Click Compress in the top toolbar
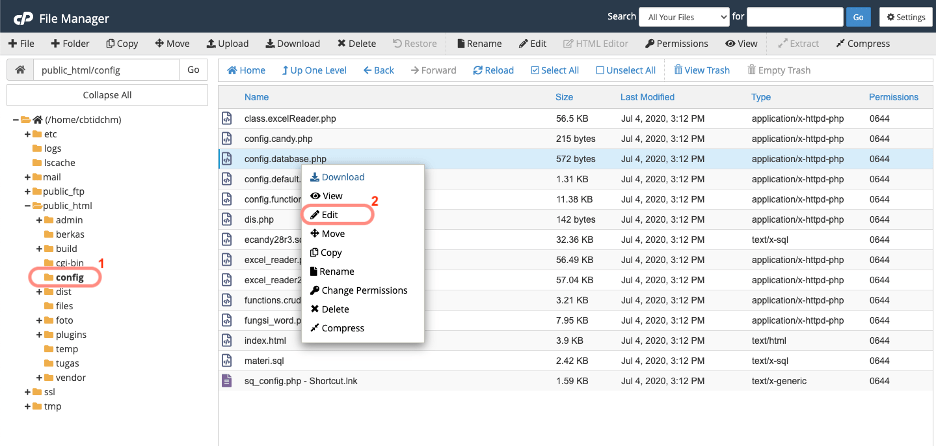Screen dimensions: 936x446 click(863, 44)
